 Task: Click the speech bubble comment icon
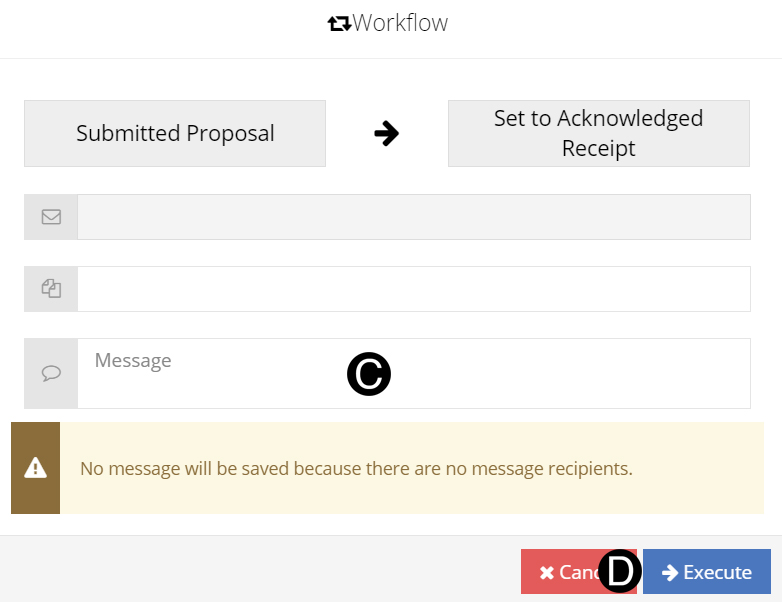tap(51, 373)
